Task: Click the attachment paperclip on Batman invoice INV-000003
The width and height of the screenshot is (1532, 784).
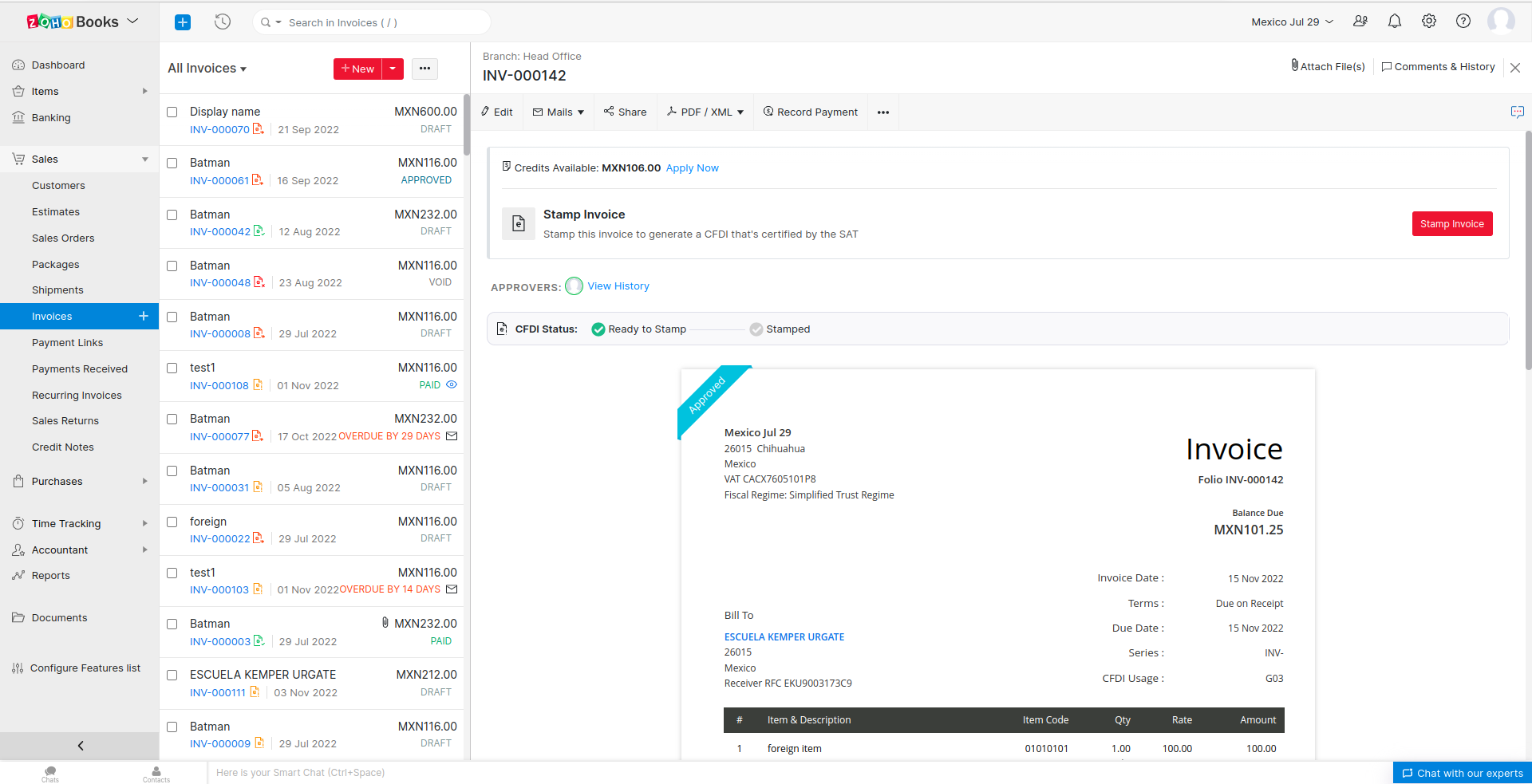Action: pyautogui.click(x=385, y=623)
